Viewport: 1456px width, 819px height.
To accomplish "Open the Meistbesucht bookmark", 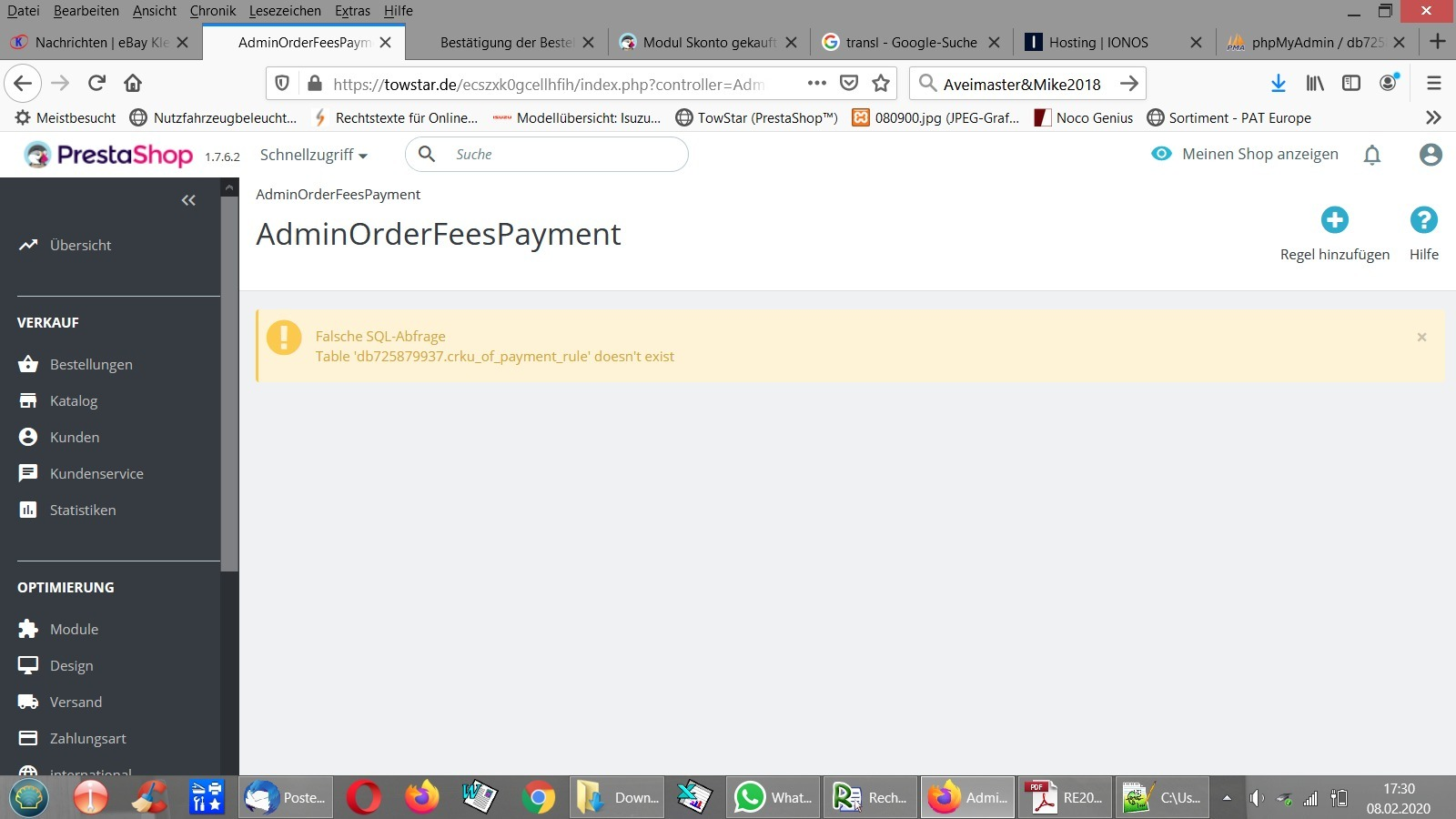I will click(x=66, y=117).
